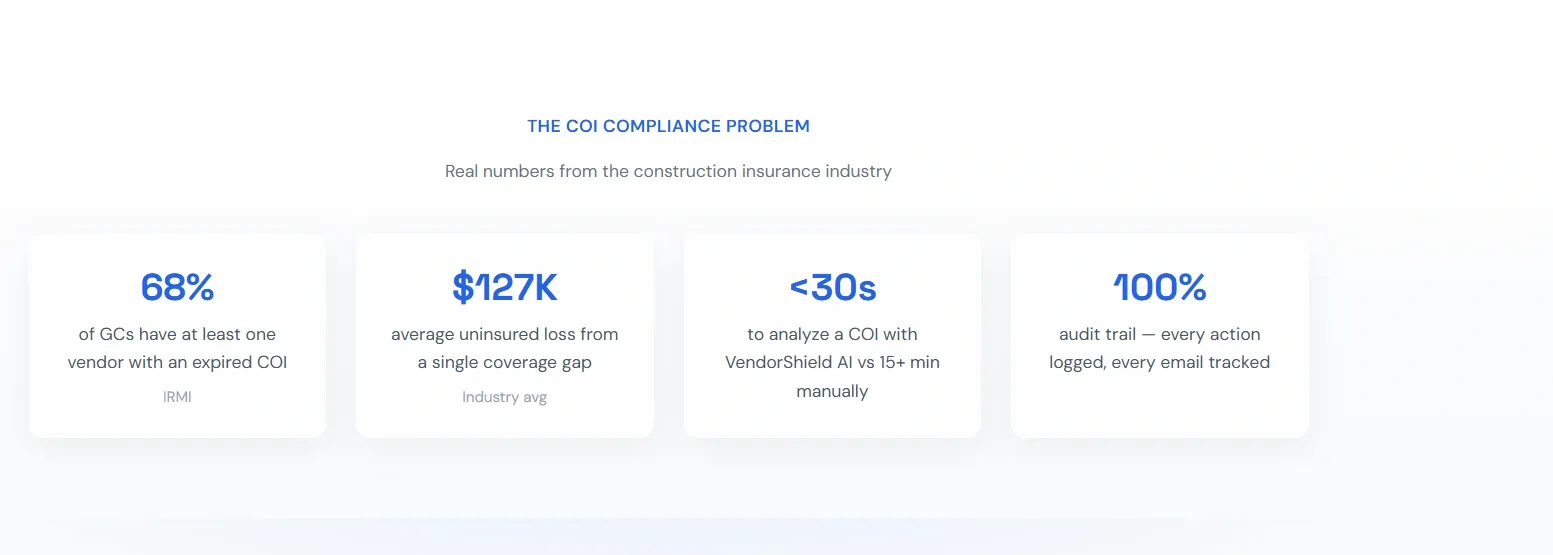Click empty space at bottom of audit trail card
Image resolution: width=1553 pixels, height=555 pixels.
(1159, 410)
